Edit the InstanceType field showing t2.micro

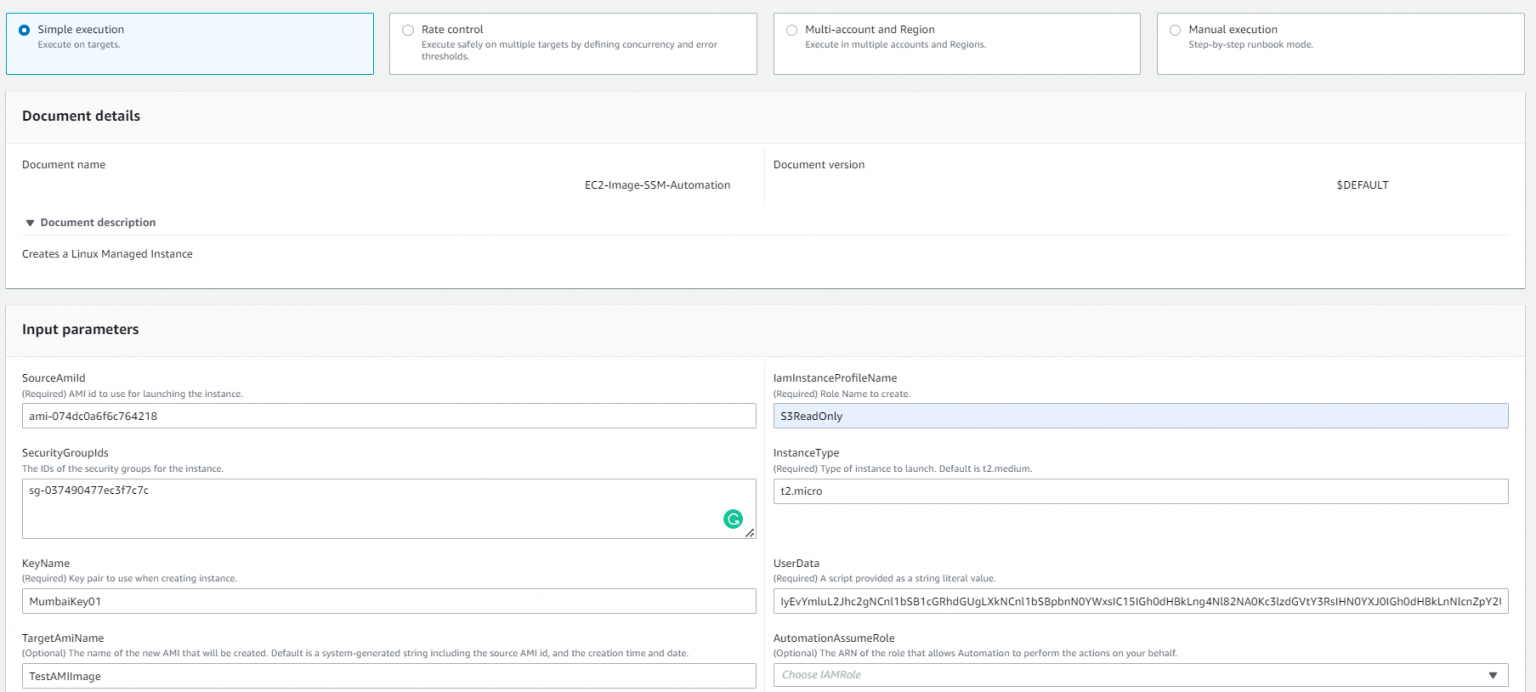tap(1140, 491)
